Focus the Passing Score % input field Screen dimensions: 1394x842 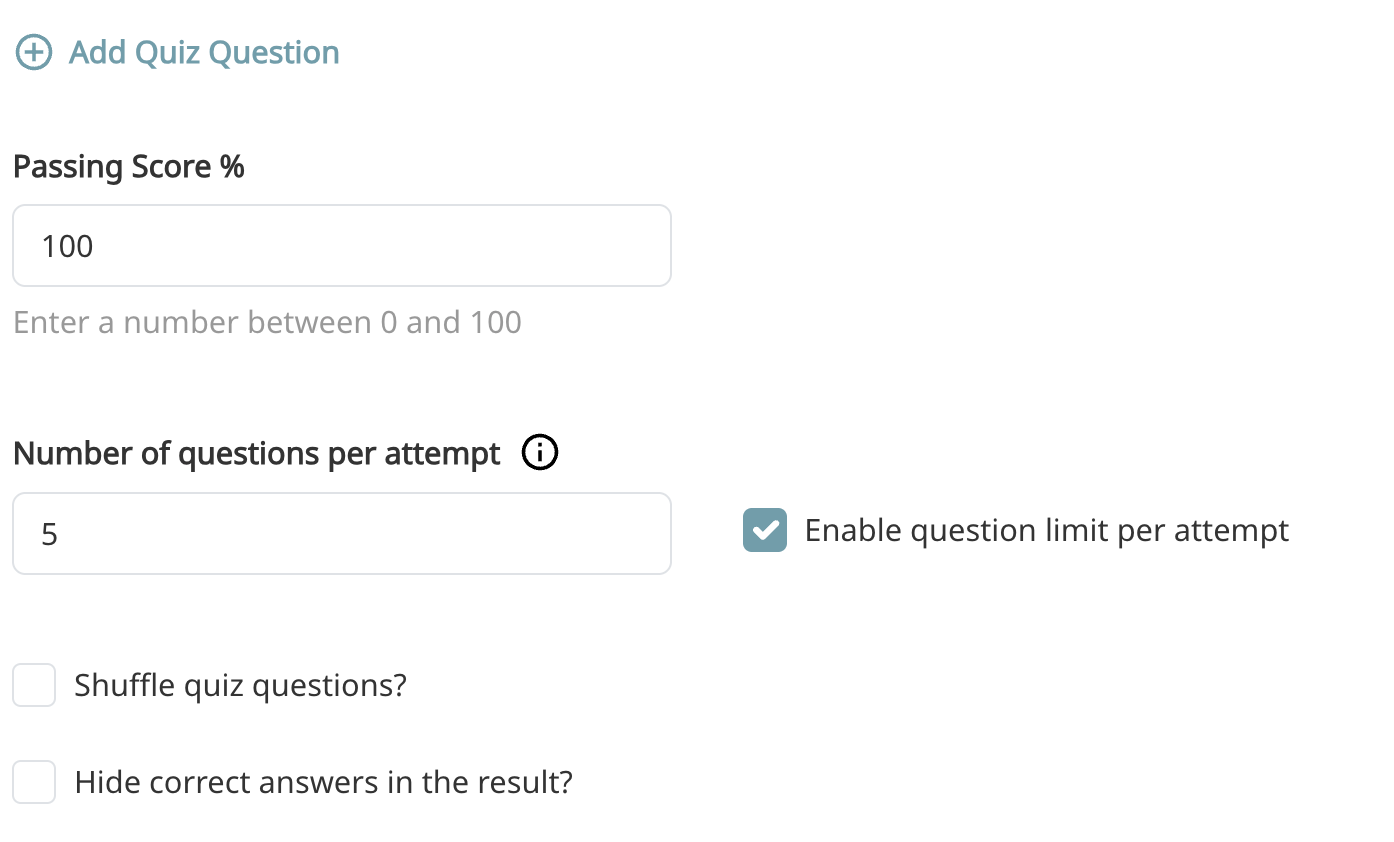click(x=341, y=246)
